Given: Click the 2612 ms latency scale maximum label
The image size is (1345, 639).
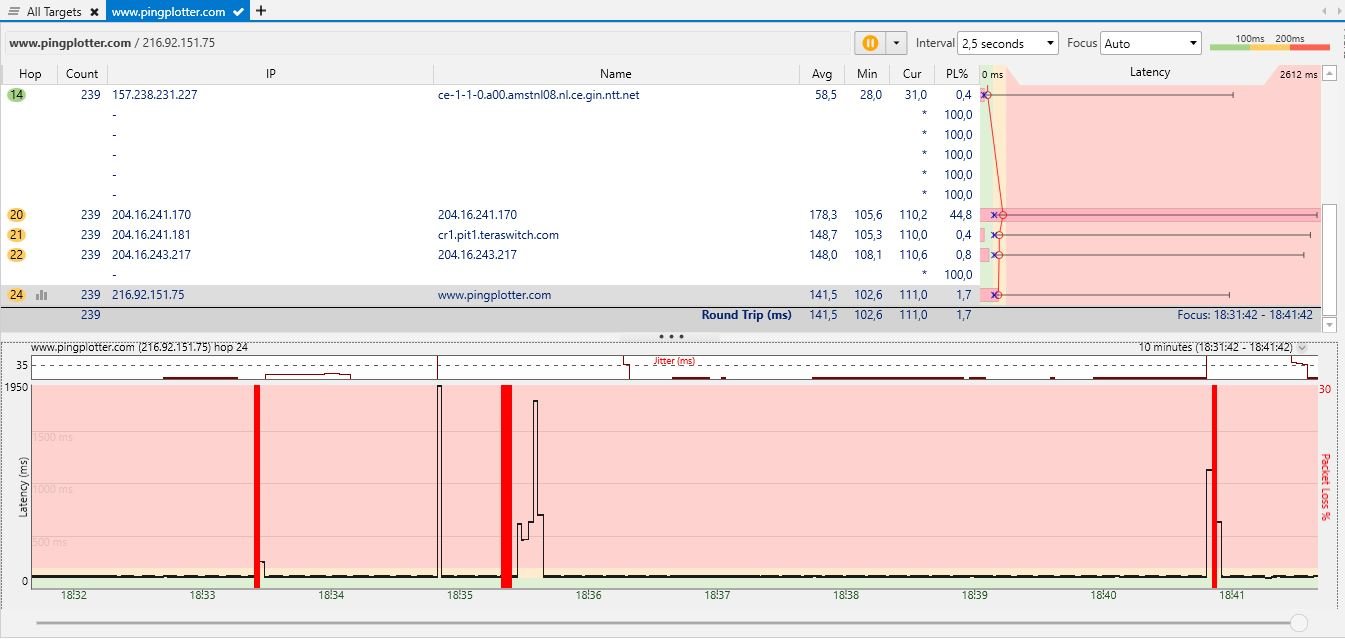Looking at the screenshot, I should click(1298, 74).
